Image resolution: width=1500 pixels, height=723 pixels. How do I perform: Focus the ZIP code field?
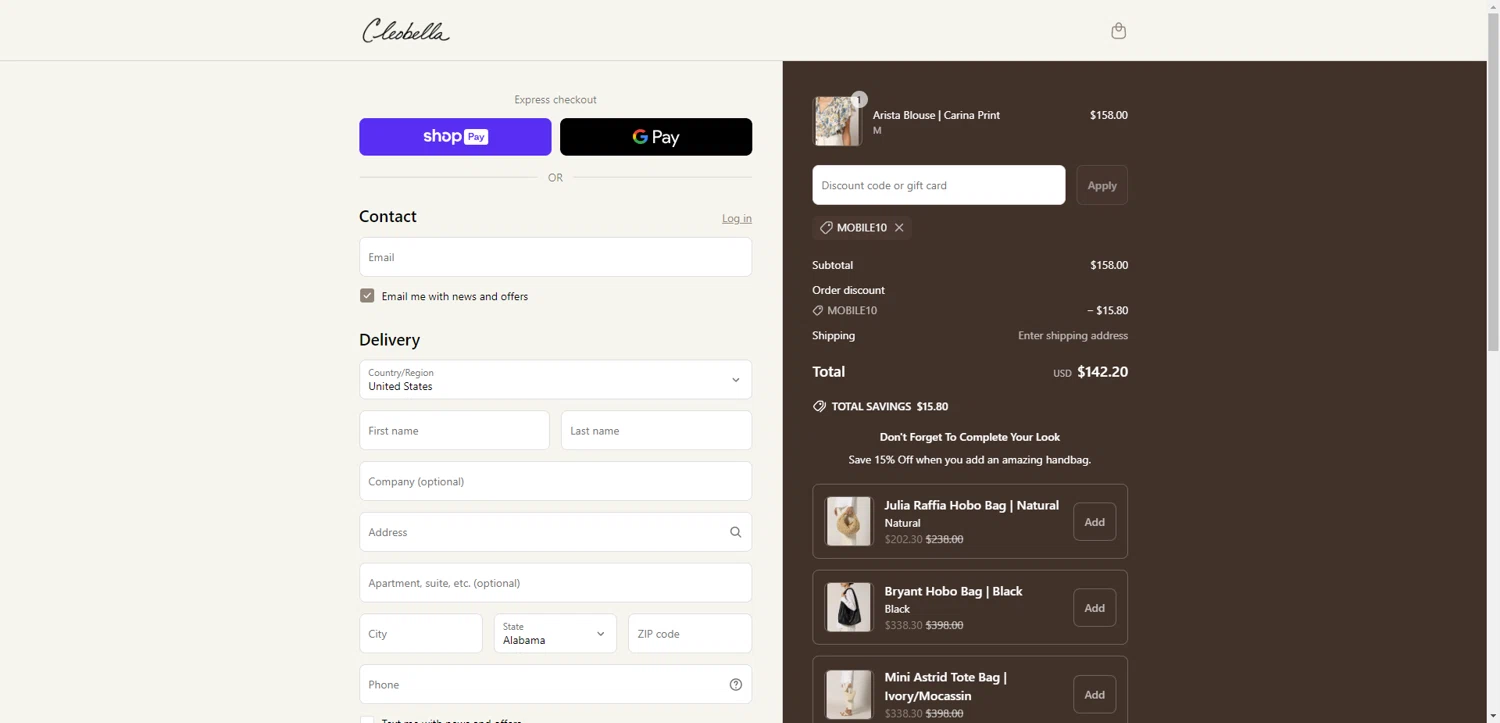pyautogui.click(x=690, y=634)
